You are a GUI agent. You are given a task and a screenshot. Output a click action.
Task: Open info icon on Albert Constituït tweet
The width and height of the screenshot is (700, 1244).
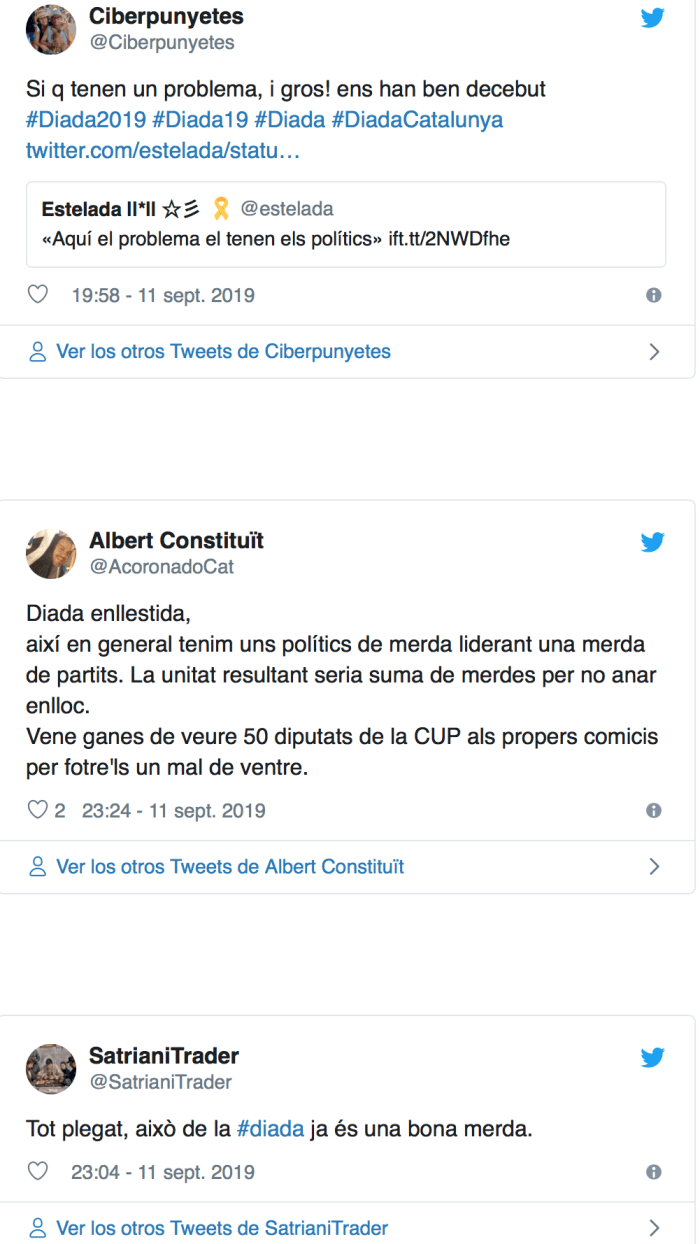pos(654,811)
